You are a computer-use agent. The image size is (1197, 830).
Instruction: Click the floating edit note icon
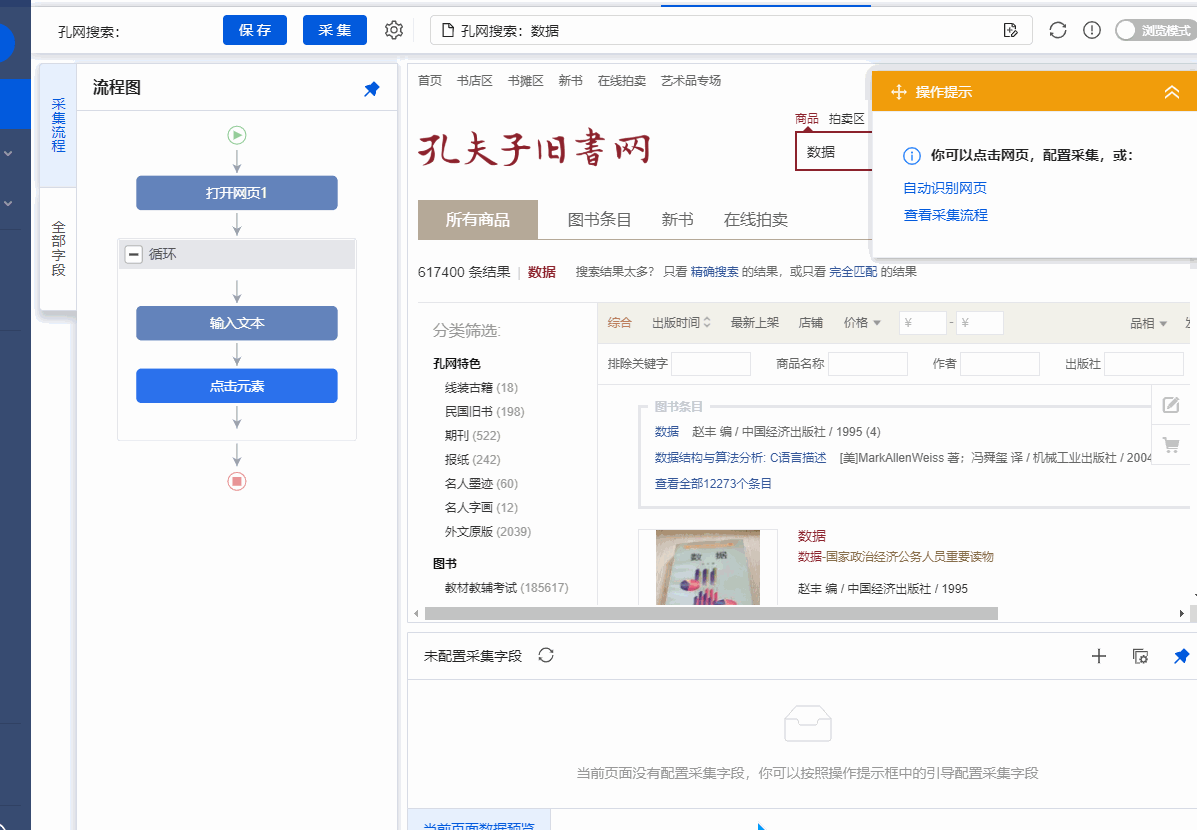1170,405
